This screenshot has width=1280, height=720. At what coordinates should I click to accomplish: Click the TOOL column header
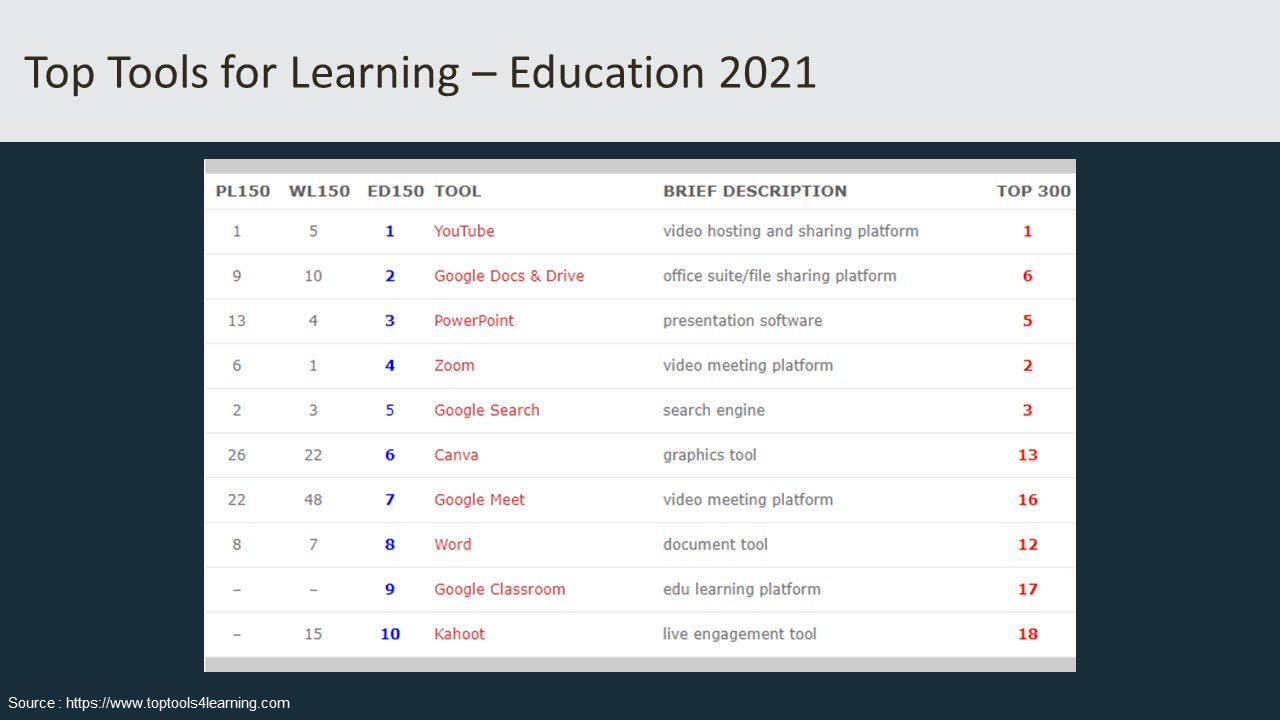pos(458,191)
